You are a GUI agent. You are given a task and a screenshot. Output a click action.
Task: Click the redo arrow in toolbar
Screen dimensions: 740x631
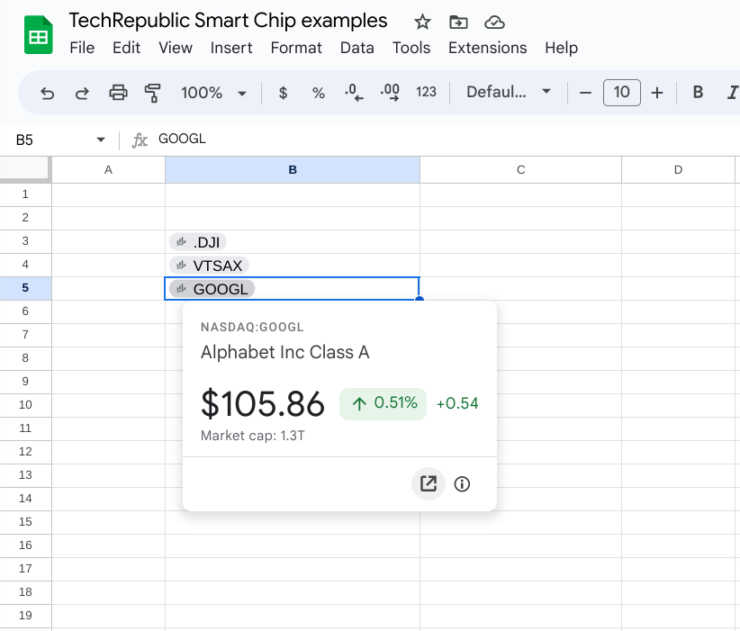point(82,93)
